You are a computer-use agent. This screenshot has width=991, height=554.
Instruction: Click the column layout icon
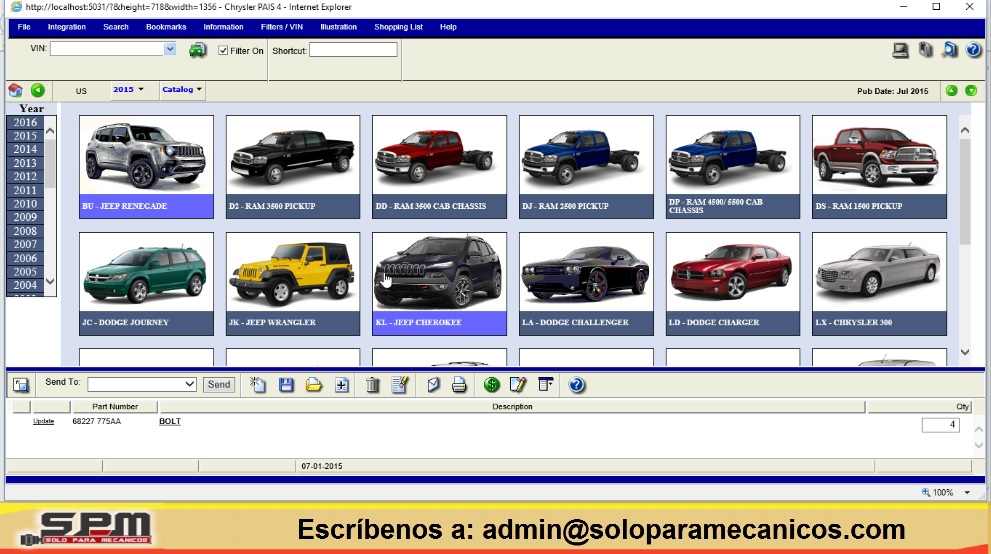pos(546,385)
